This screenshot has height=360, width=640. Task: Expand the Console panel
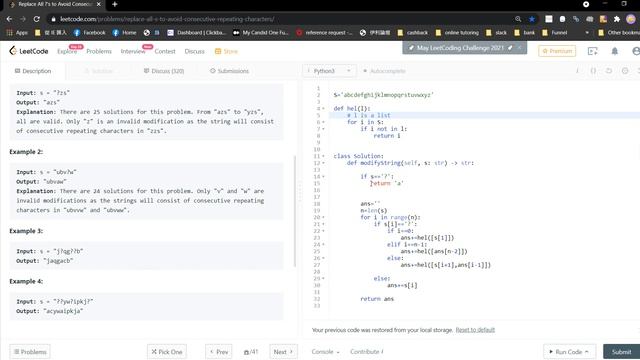[325, 352]
